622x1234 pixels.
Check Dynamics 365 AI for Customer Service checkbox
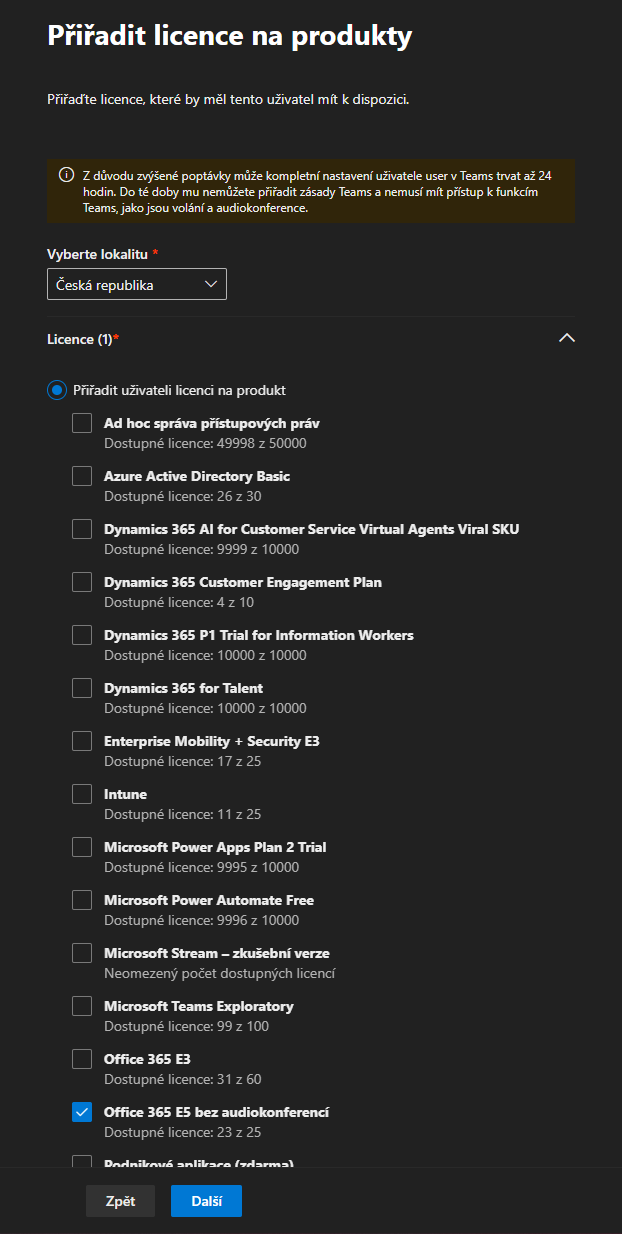(82, 529)
